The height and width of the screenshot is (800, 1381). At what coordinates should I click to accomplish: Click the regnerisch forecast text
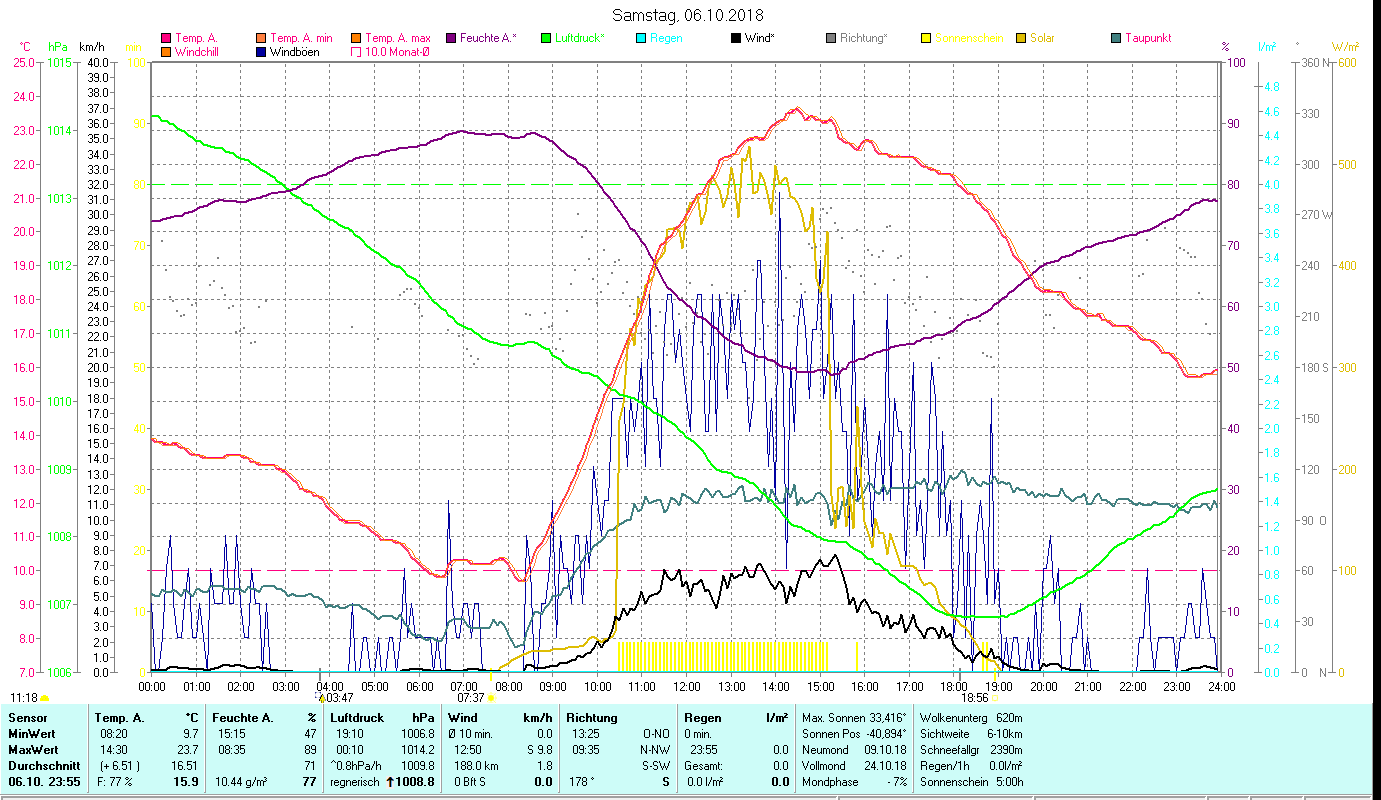(x=355, y=782)
